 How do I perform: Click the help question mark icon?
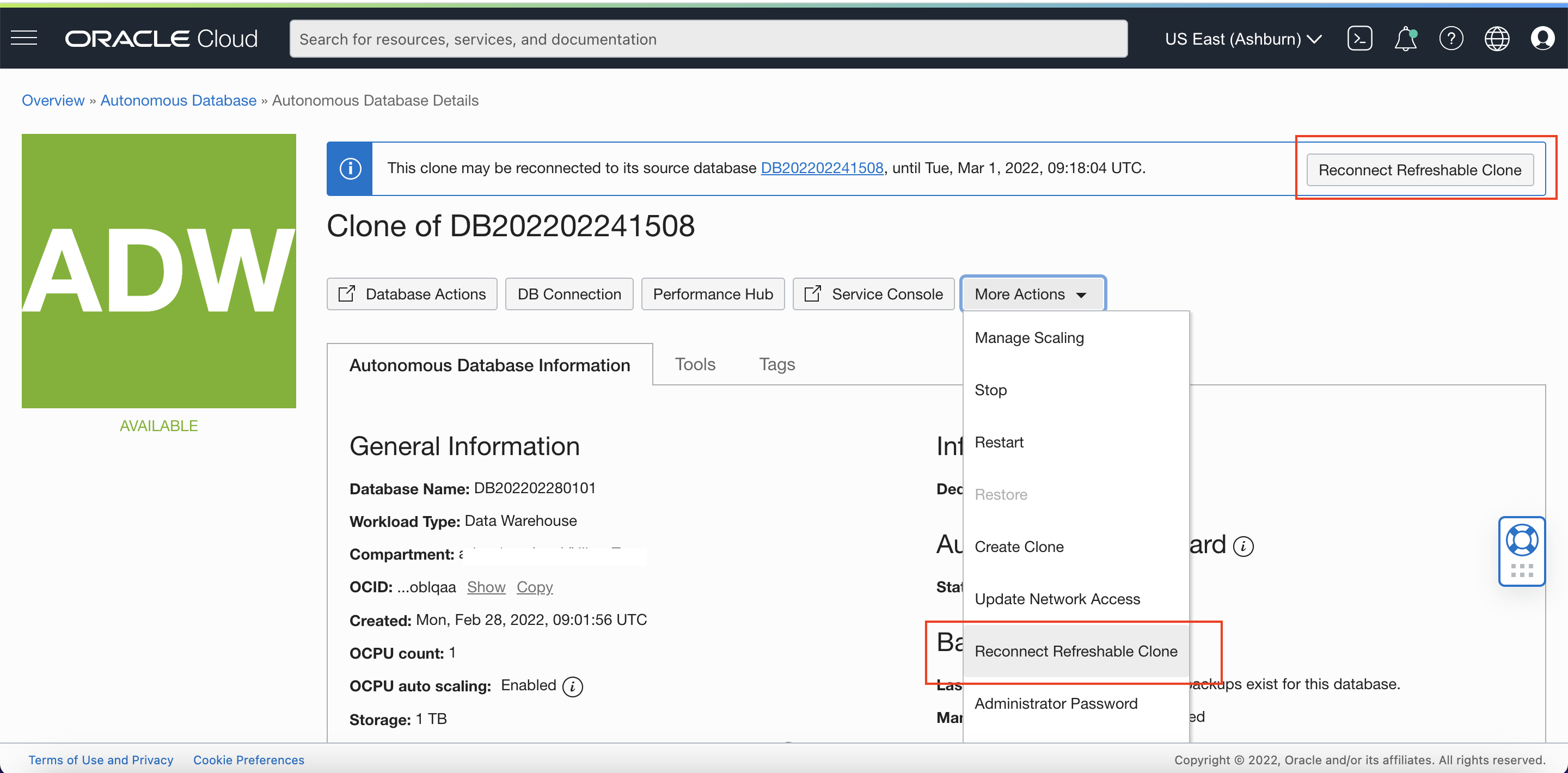(1450, 38)
